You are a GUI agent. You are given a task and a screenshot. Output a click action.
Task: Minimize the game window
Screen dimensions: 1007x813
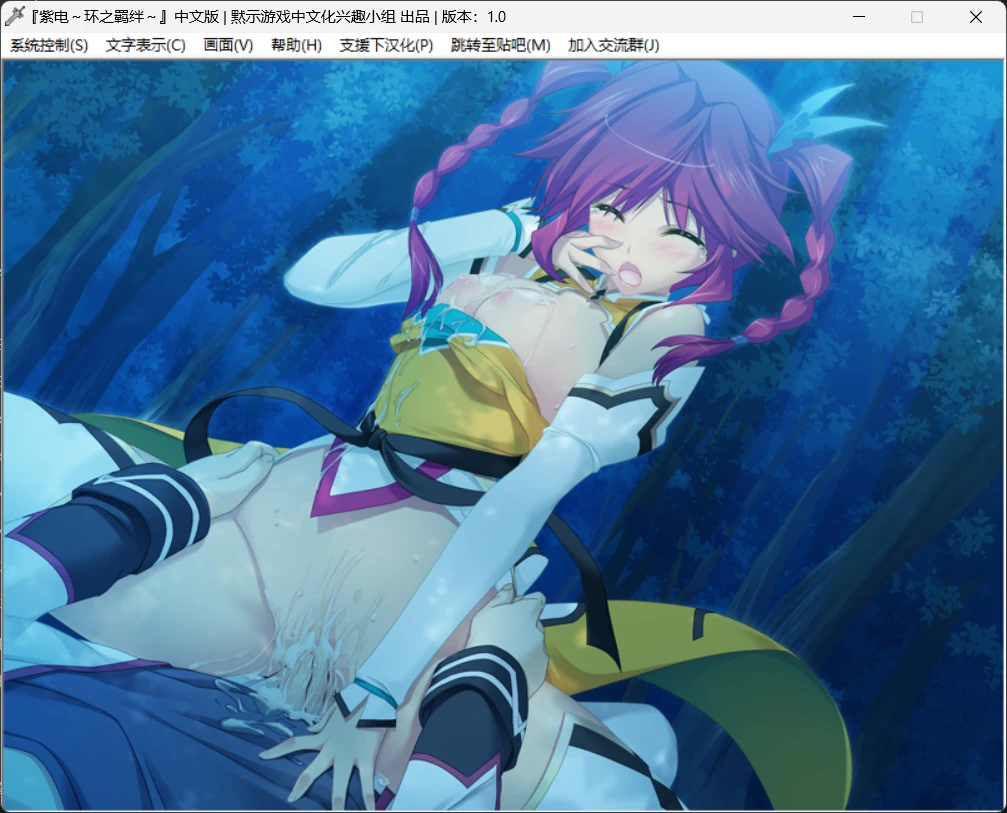point(859,17)
